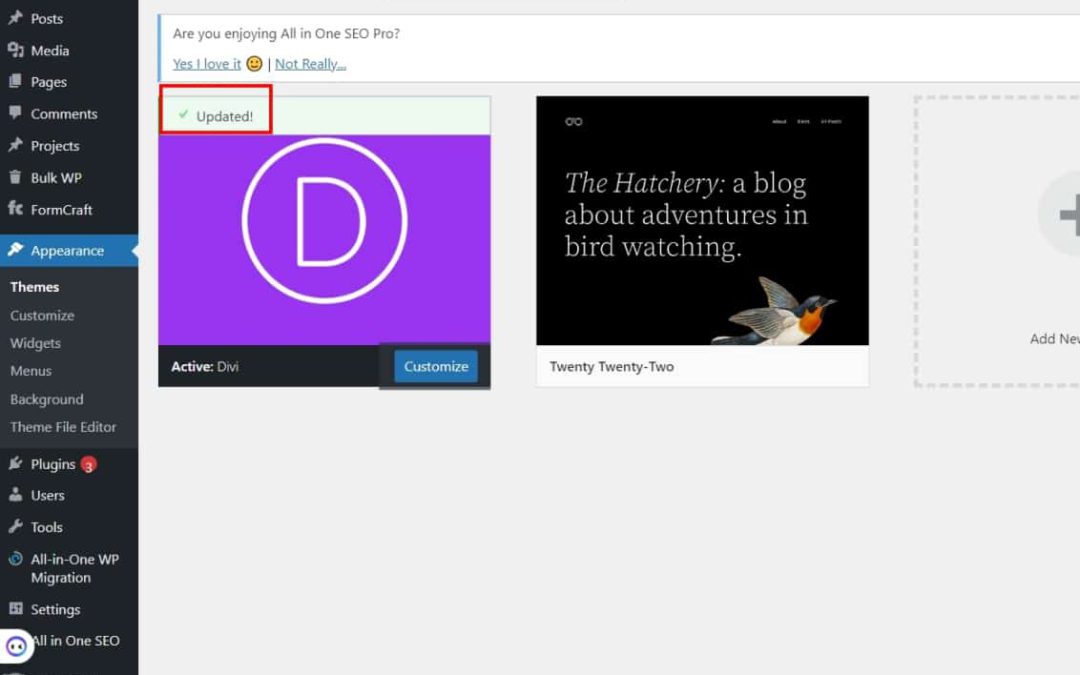Open the Background submenu item
Image resolution: width=1080 pixels, height=675 pixels.
click(46, 399)
